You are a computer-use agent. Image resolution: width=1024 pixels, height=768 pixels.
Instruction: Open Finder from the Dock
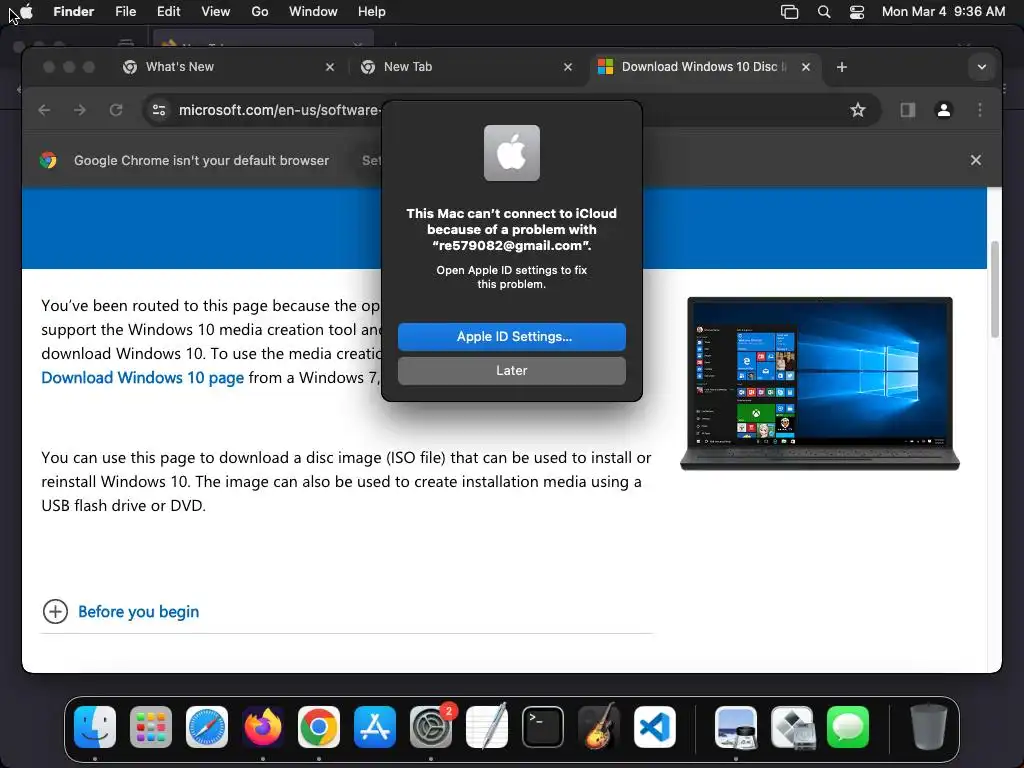[x=95, y=727]
